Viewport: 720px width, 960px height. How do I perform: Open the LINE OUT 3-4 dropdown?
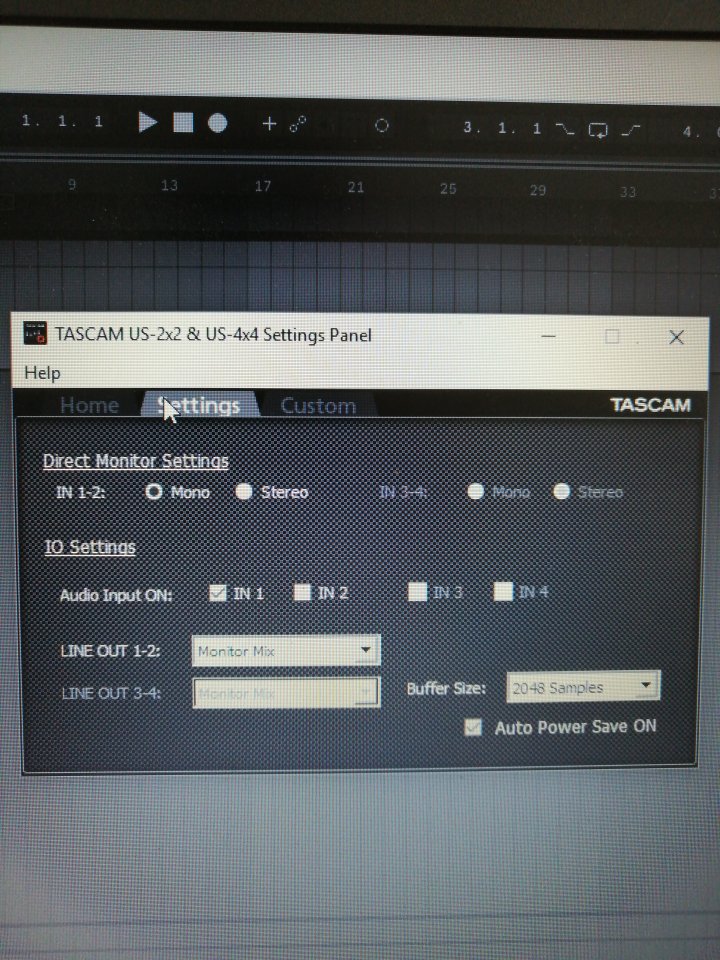pyautogui.click(x=286, y=693)
